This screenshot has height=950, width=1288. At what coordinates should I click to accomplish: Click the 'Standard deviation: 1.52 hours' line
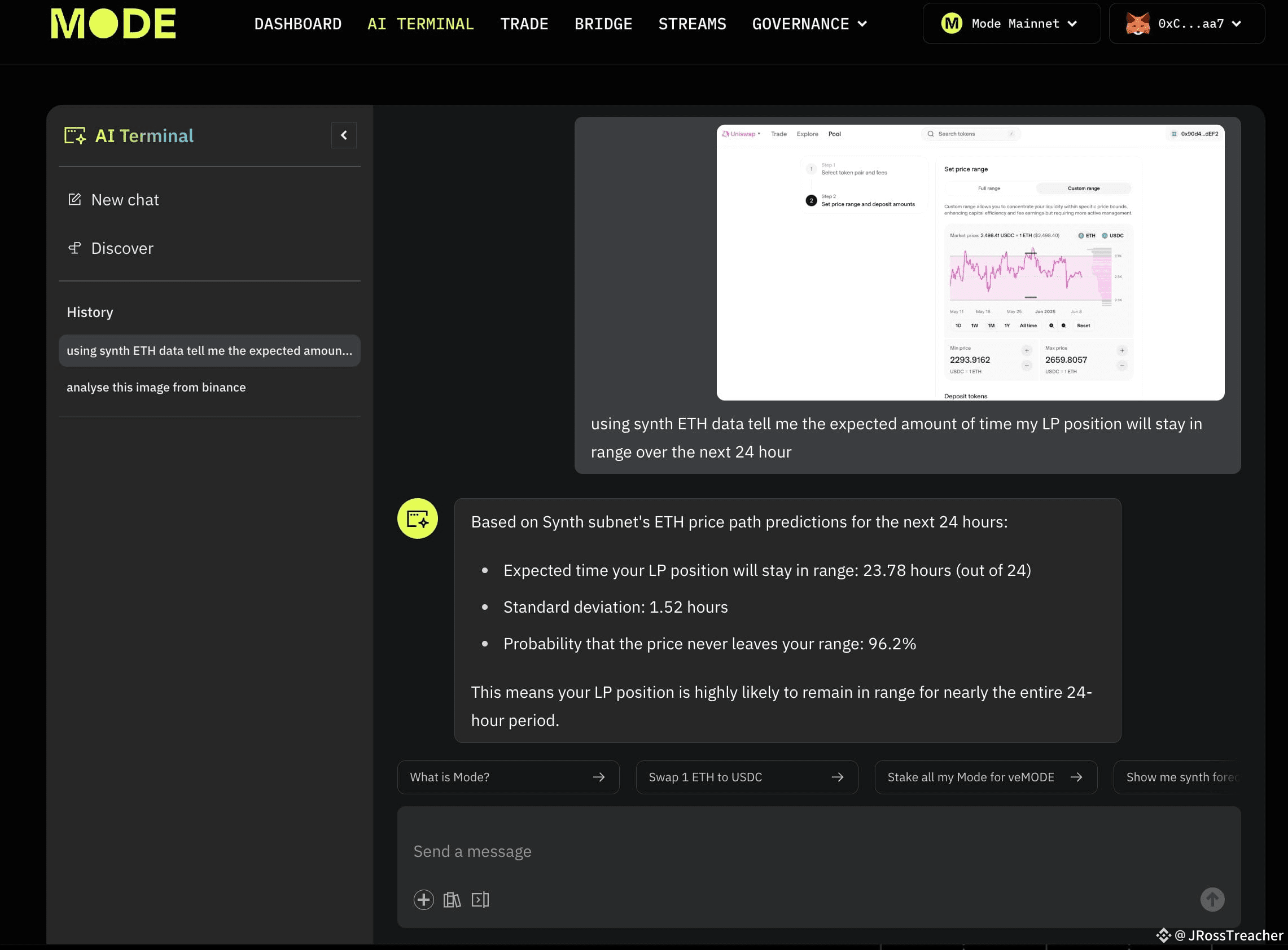tap(616, 606)
